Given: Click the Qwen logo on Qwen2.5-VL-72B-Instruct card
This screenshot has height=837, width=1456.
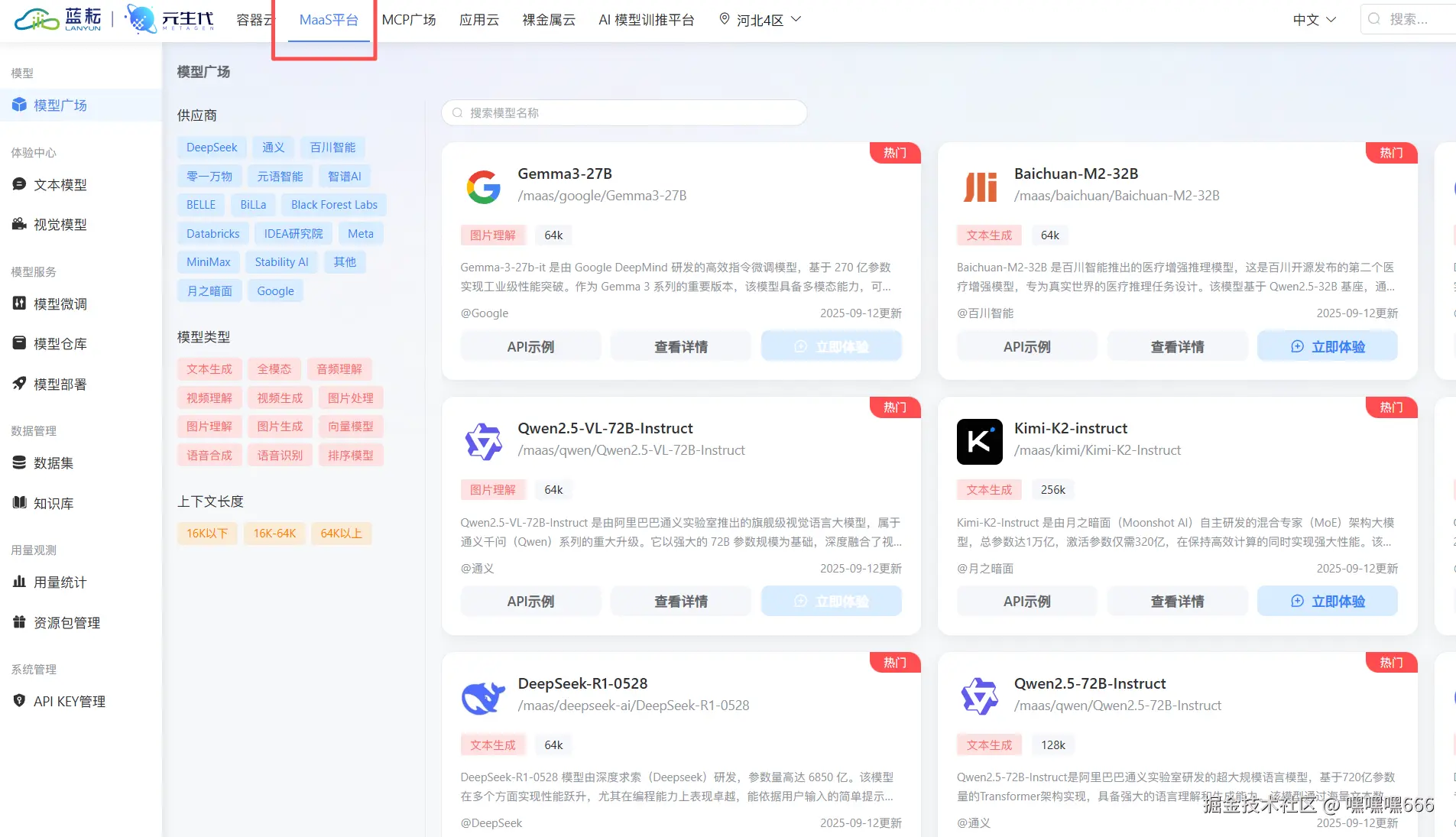Looking at the screenshot, I should click(483, 442).
